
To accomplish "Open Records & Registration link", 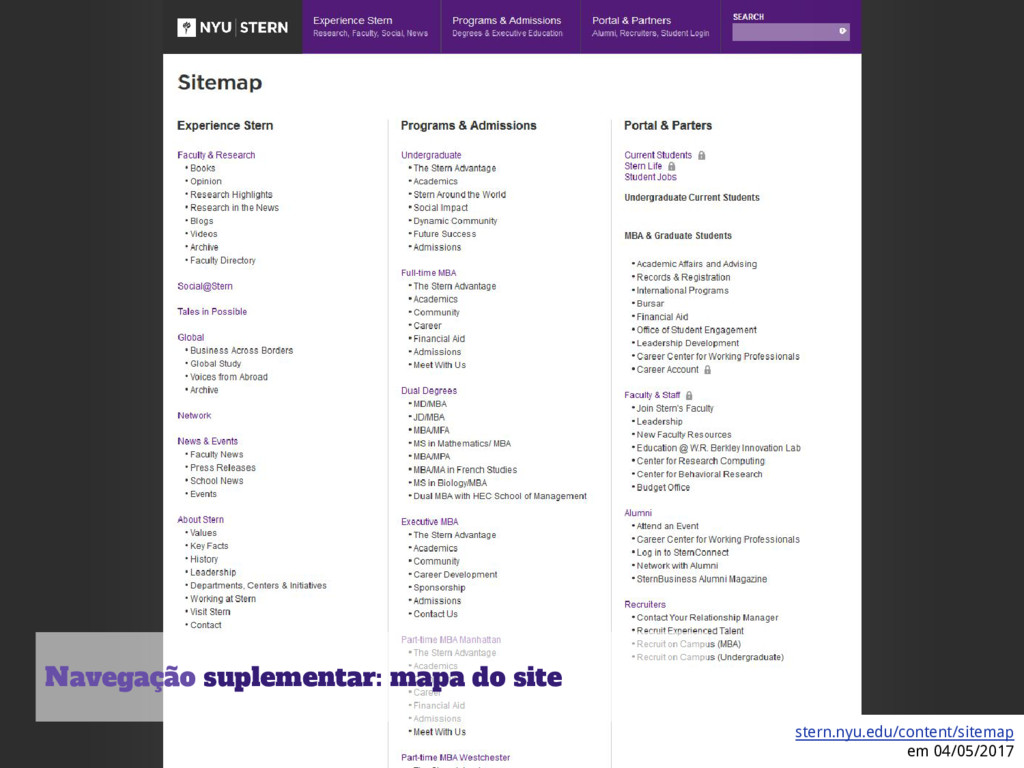I will point(684,278).
